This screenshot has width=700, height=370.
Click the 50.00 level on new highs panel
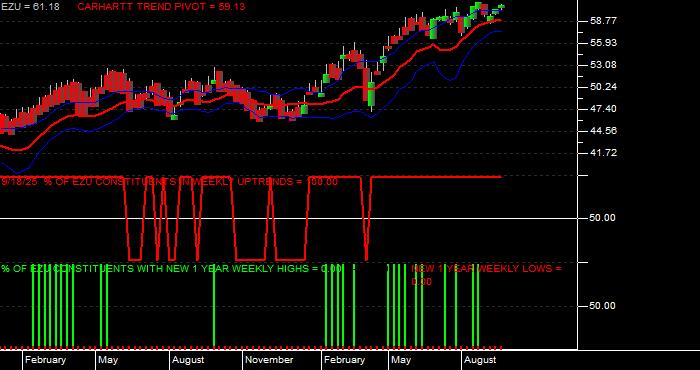pos(603,306)
